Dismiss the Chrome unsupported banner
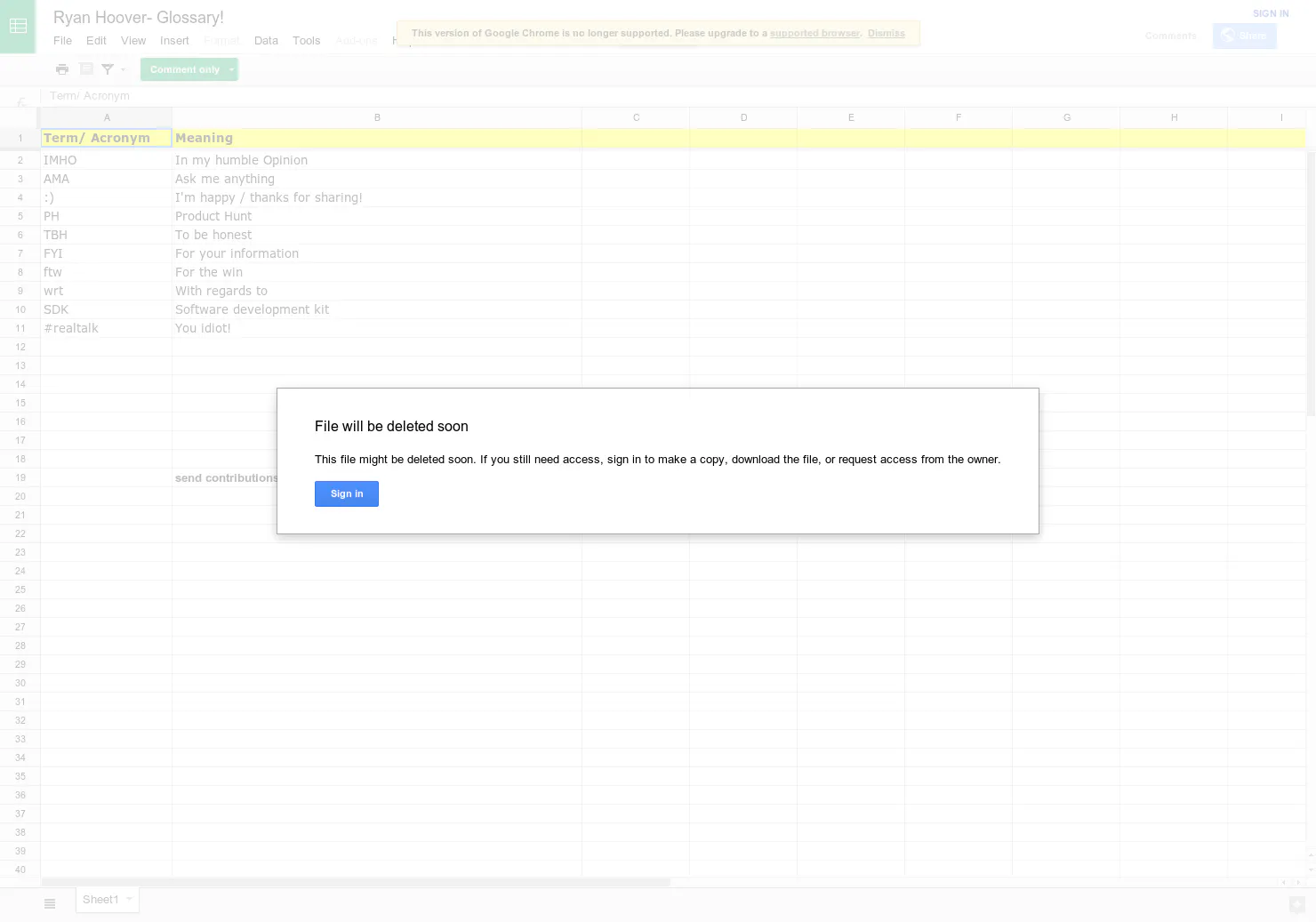Screen dimensions: 1316x922 coord(887,33)
